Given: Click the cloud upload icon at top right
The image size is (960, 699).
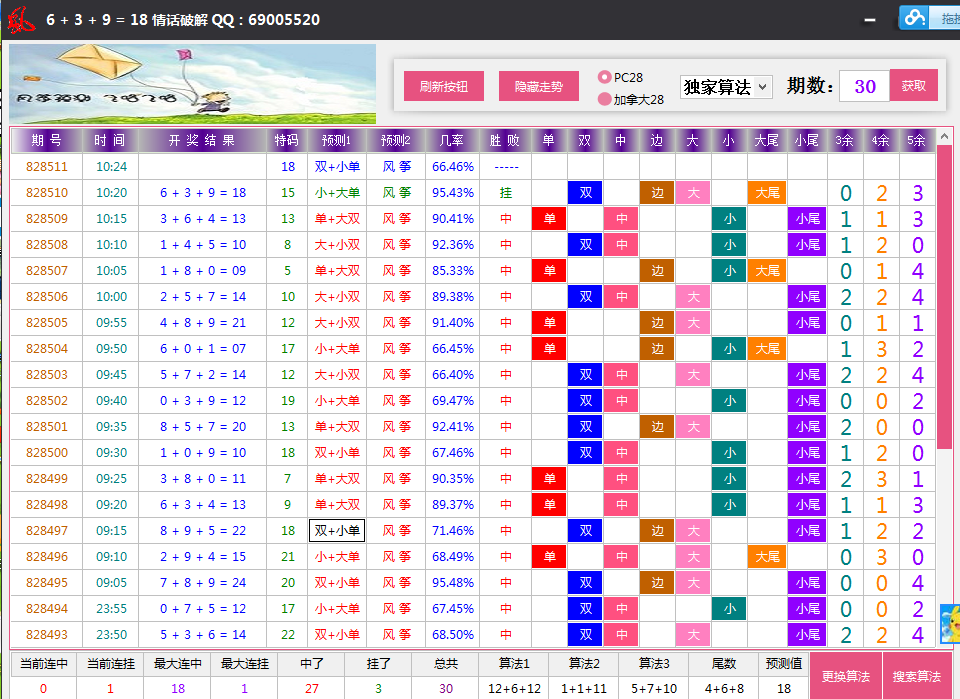Looking at the screenshot, I should (914, 17).
